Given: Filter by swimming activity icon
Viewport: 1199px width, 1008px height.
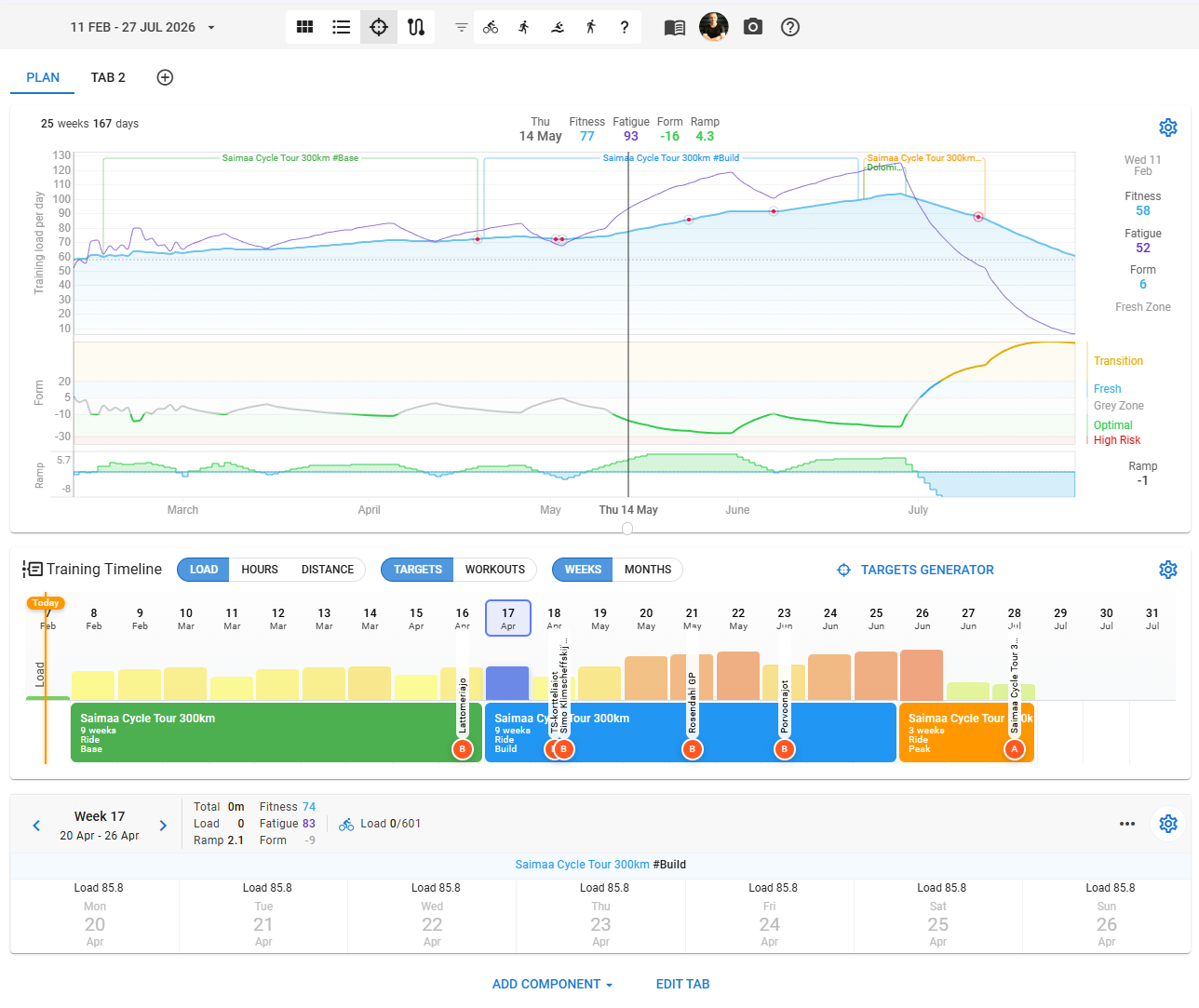Looking at the screenshot, I should (558, 27).
